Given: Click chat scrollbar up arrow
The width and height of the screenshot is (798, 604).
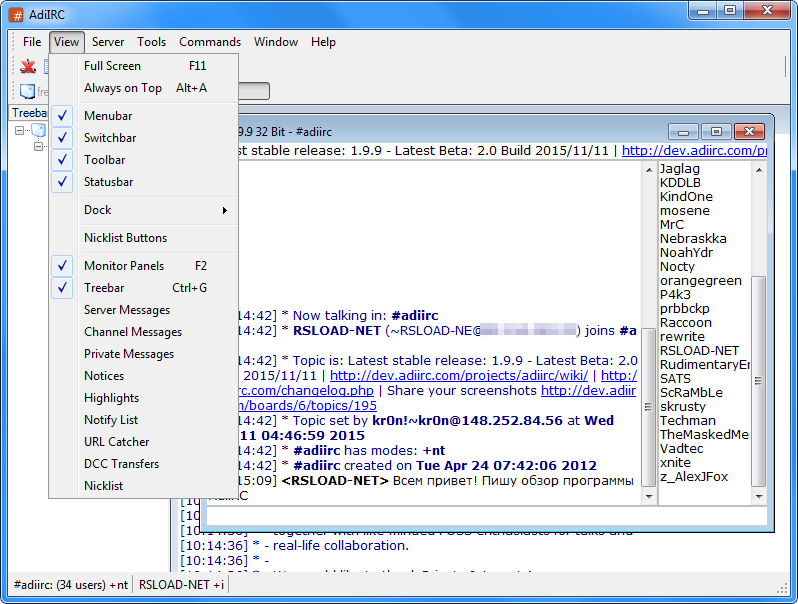Looking at the screenshot, I should 648,170.
